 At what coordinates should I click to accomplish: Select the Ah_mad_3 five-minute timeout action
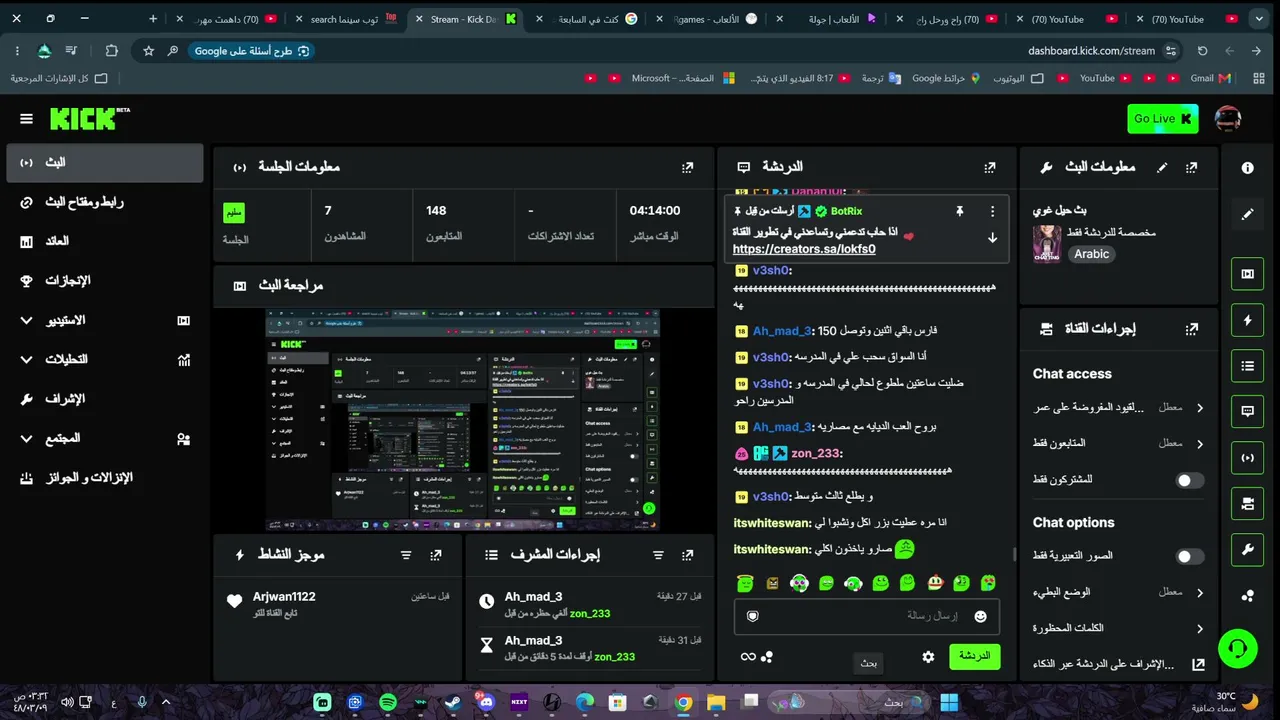click(591, 647)
